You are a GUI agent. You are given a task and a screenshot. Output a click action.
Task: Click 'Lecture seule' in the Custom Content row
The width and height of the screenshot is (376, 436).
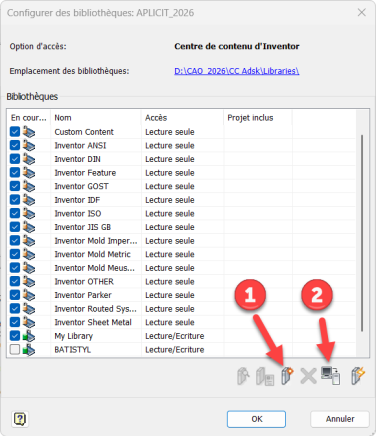(x=170, y=132)
